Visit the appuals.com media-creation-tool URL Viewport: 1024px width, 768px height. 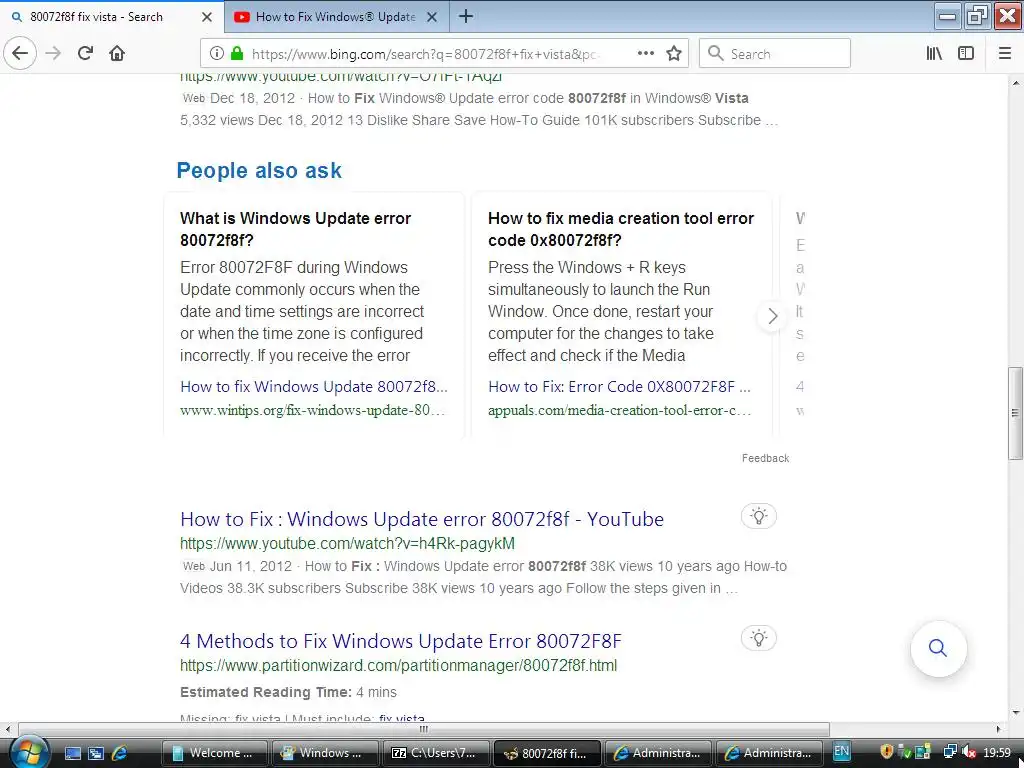pyautogui.click(x=619, y=410)
